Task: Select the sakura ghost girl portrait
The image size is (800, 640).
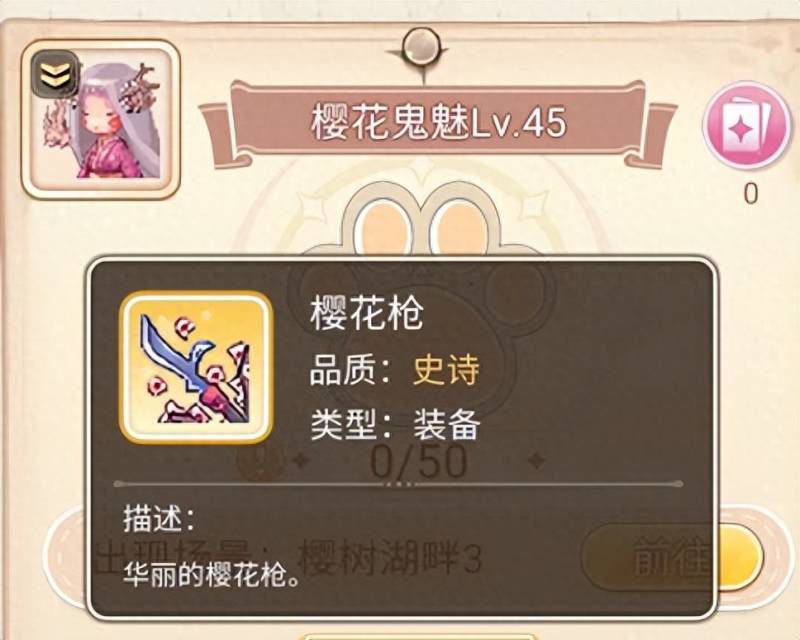Action: (101, 119)
